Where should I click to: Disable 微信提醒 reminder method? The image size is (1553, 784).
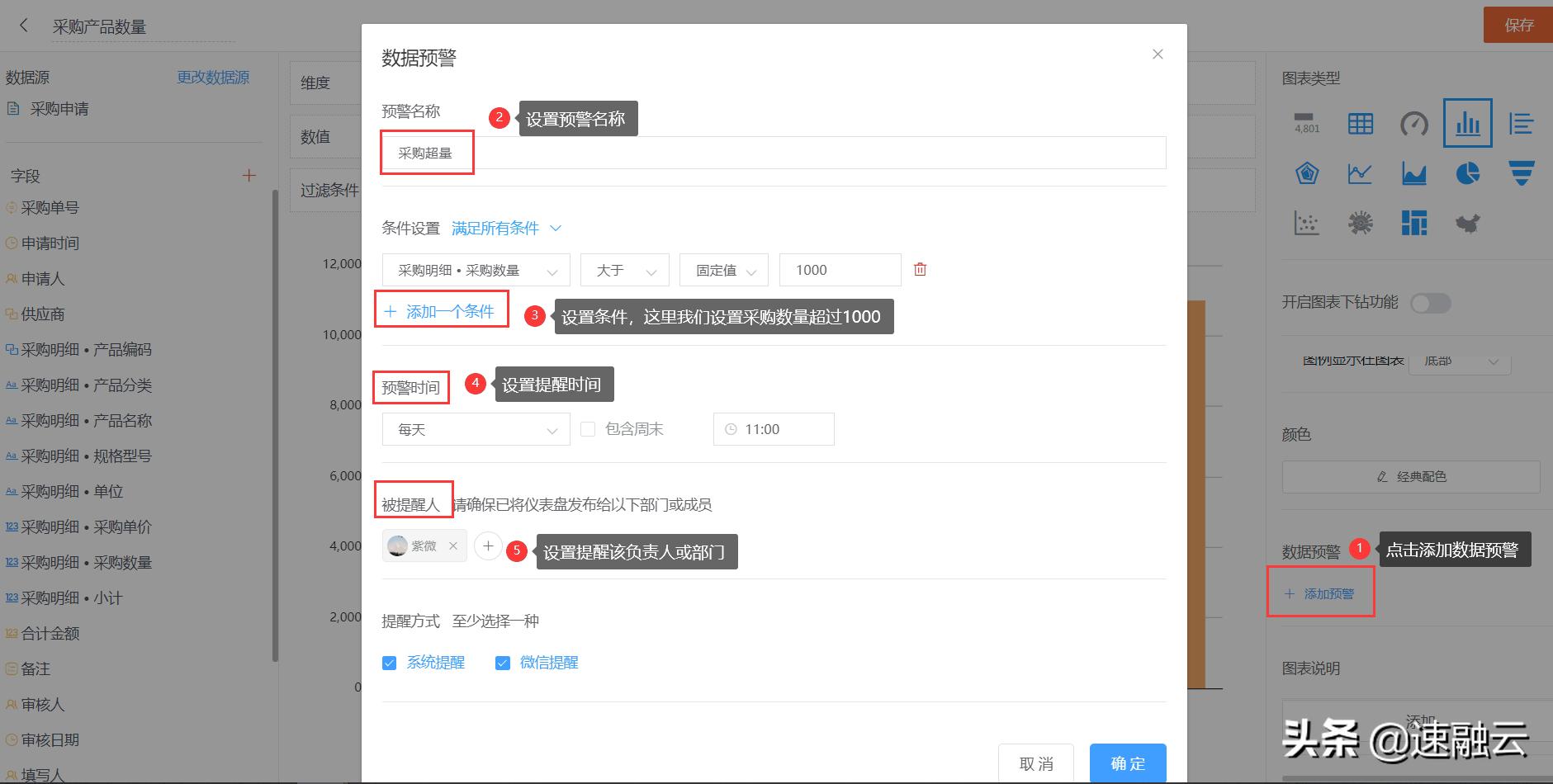click(x=502, y=662)
